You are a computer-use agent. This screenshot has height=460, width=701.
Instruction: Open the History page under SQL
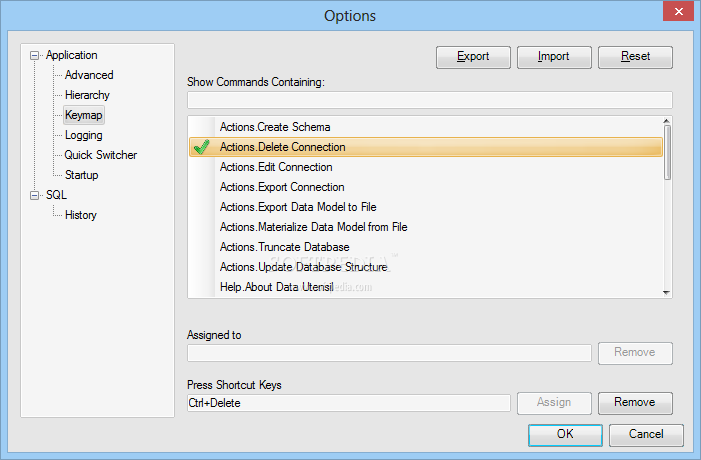coord(81,215)
